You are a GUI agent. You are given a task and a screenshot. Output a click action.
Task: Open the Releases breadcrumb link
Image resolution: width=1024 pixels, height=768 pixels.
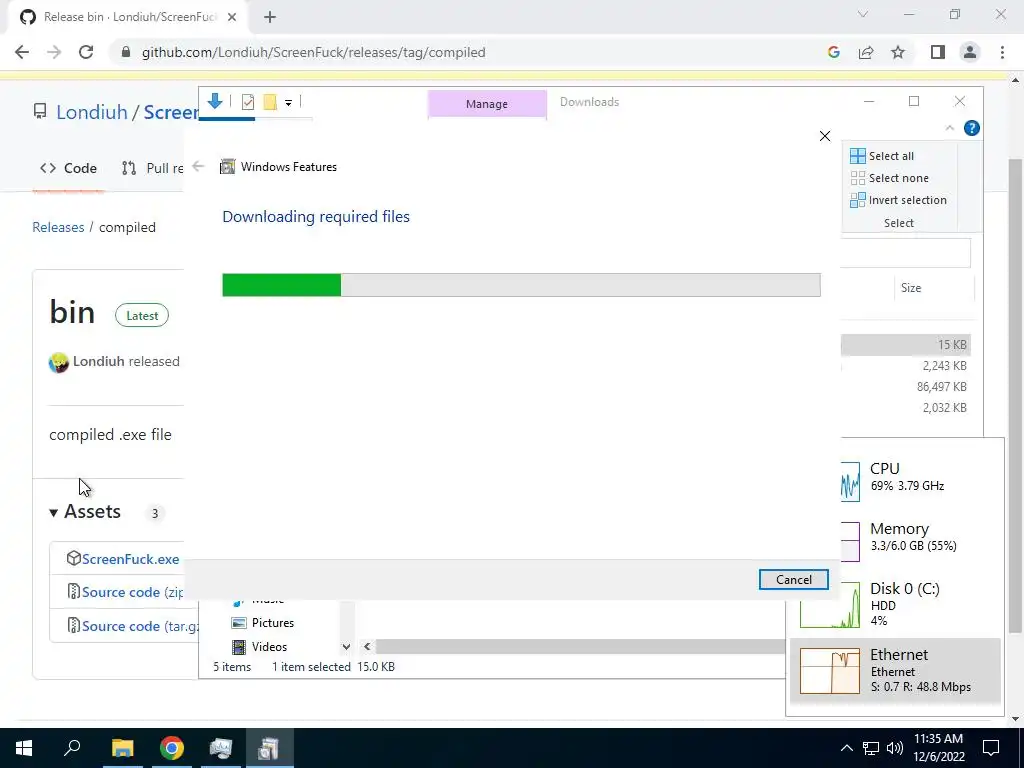pyautogui.click(x=58, y=227)
